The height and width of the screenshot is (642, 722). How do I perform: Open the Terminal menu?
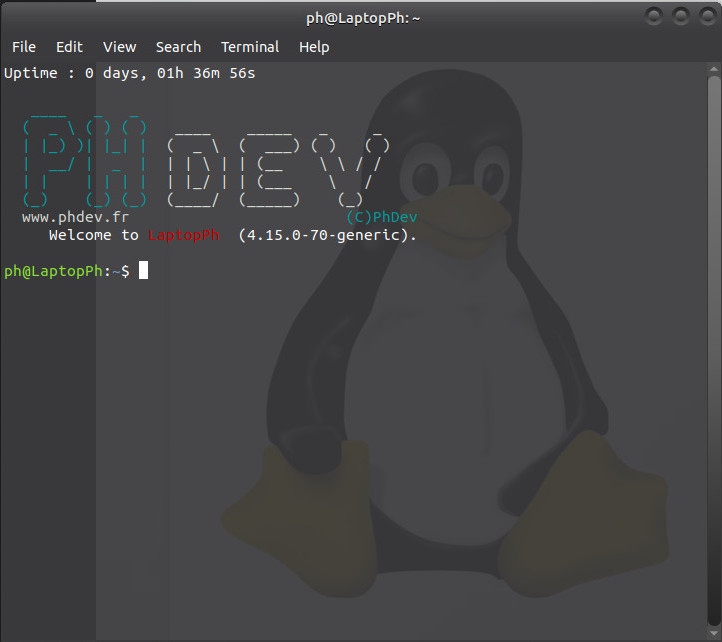click(x=250, y=47)
